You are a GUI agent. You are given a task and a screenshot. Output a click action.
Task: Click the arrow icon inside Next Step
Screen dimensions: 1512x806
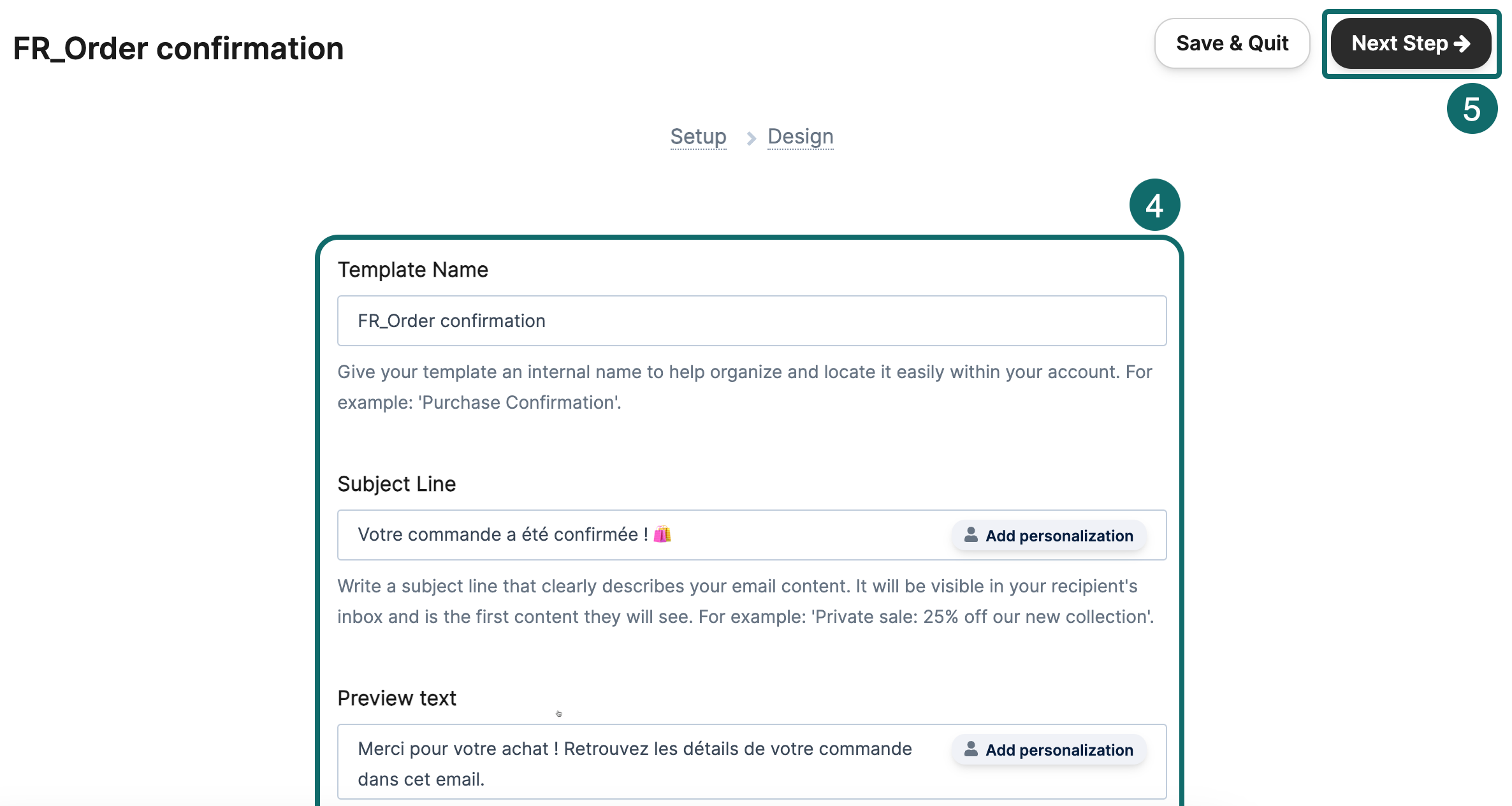1462,43
